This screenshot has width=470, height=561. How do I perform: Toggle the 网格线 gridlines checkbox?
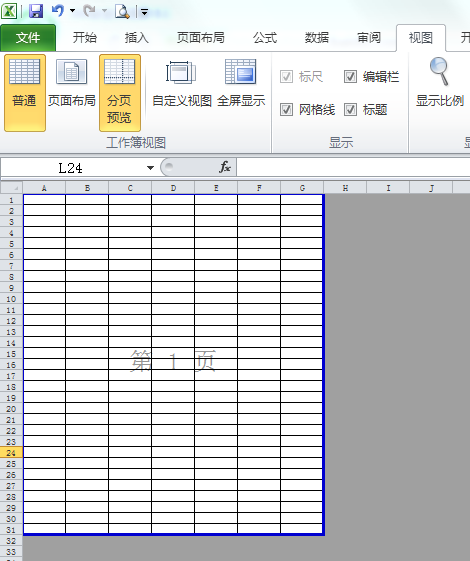pyautogui.click(x=286, y=109)
